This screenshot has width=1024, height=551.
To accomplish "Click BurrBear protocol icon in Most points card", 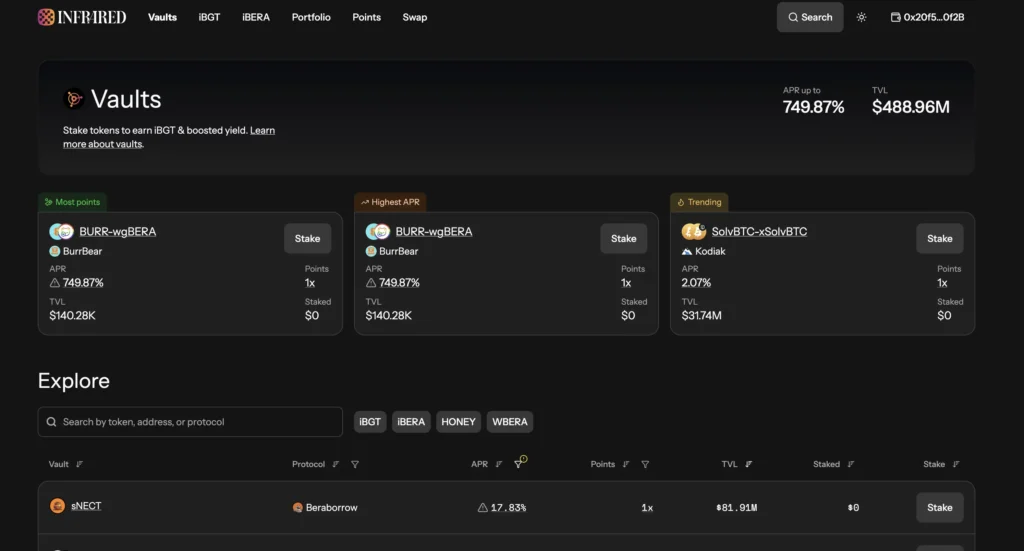I will coord(55,251).
